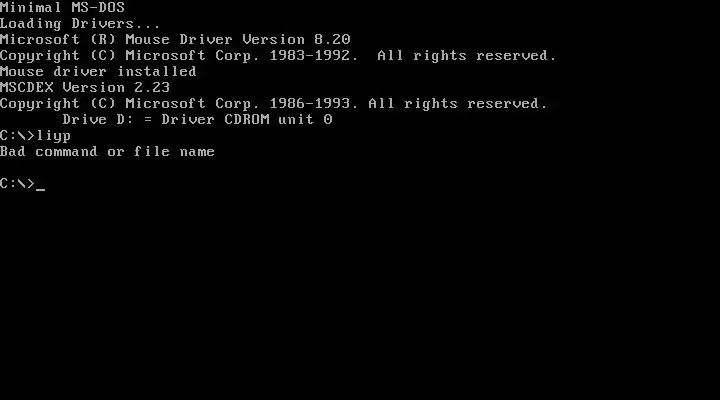Click 'Mouse Driver Version 8.20' text
This screenshot has height=400, width=720.
[238, 39]
